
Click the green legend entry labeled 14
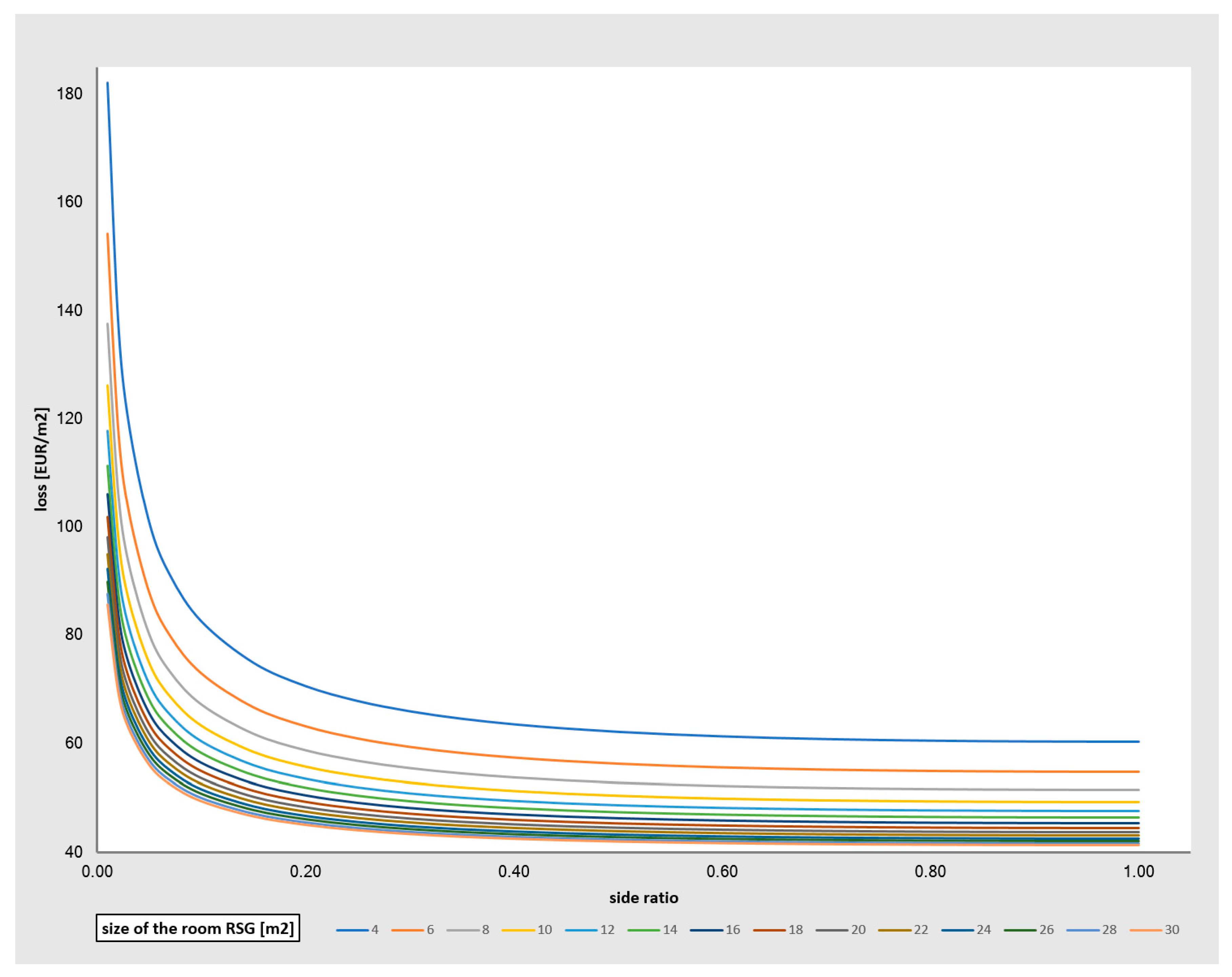coord(652,930)
